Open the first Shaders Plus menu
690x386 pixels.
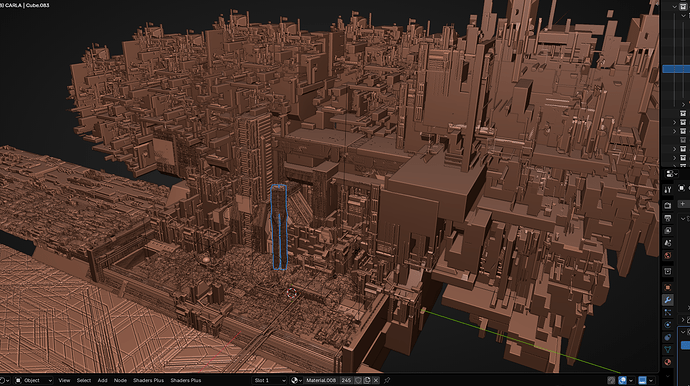pos(148,380)
